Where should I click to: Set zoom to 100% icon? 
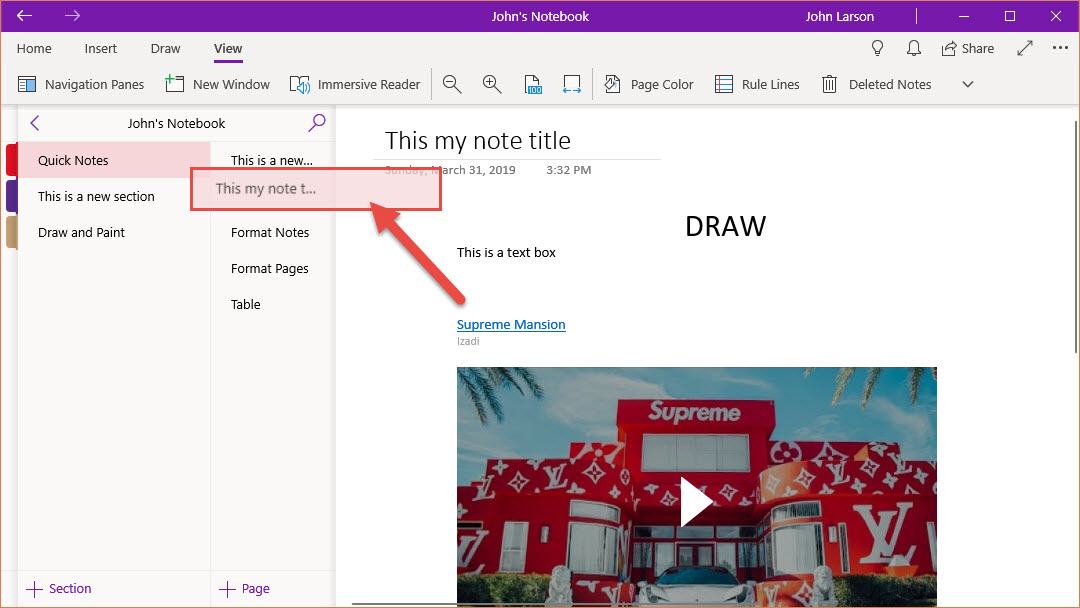click(533, 85)
